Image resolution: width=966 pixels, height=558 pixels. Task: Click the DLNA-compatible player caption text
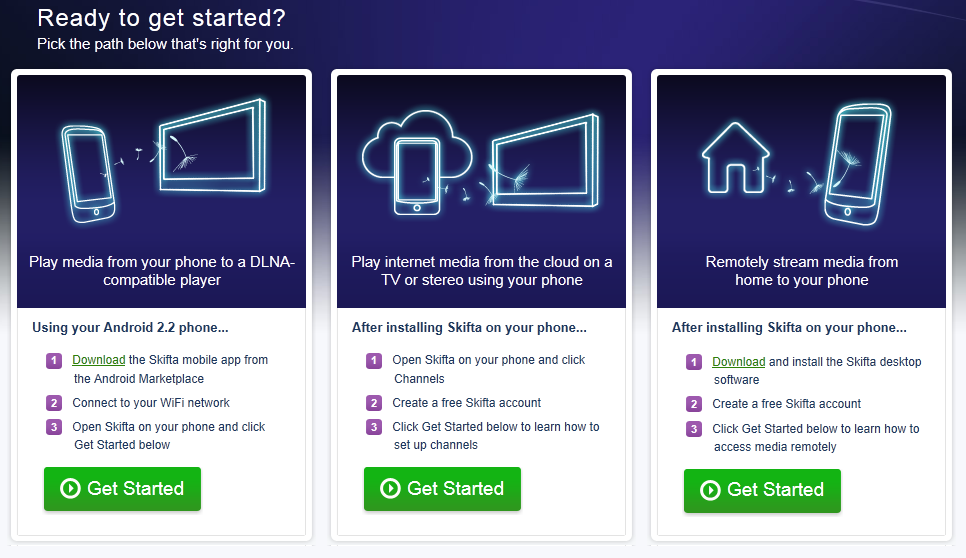click(x=162, y=271)
